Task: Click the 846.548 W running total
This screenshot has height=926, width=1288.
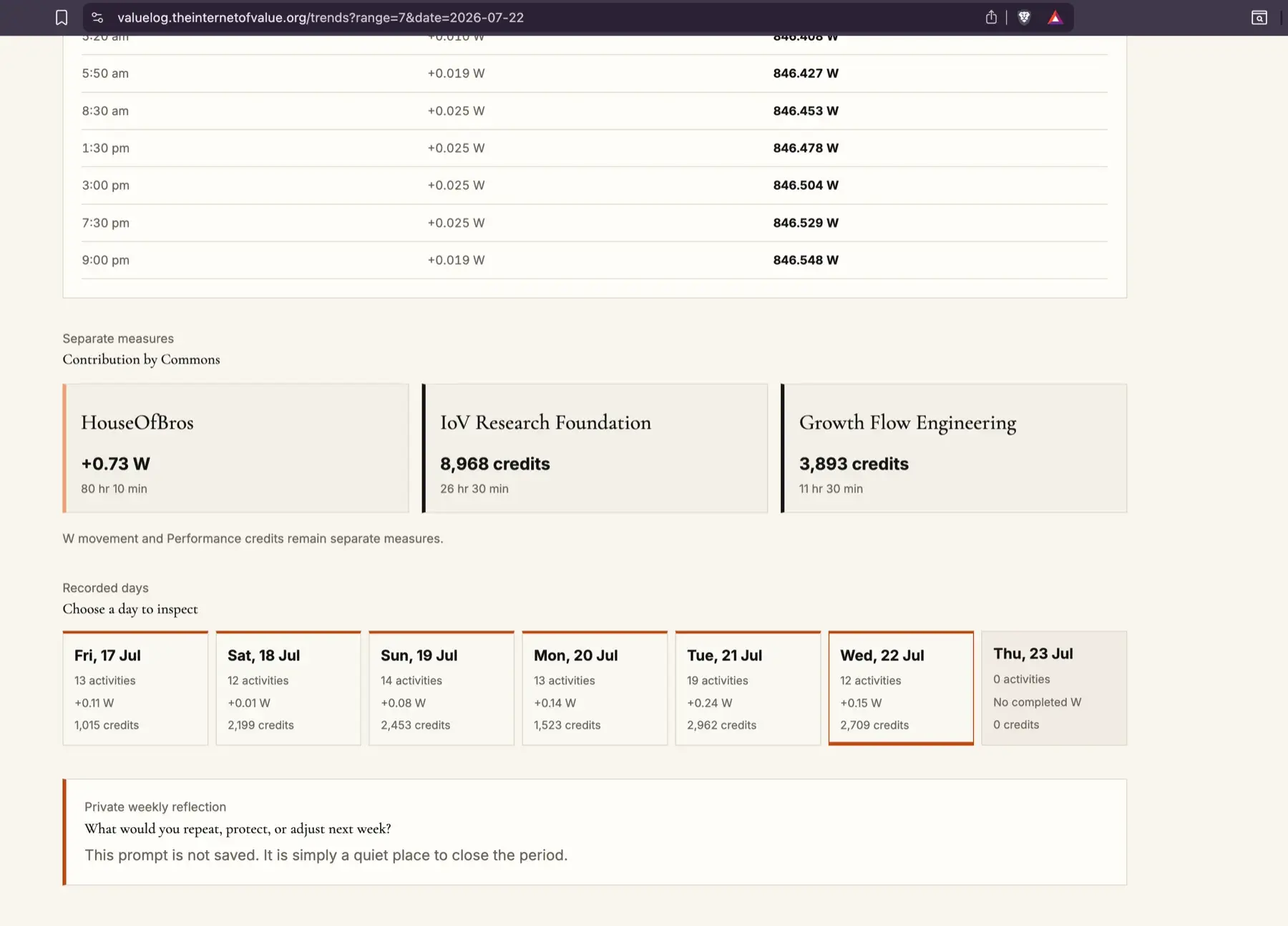Action: [x=806, y=260]
